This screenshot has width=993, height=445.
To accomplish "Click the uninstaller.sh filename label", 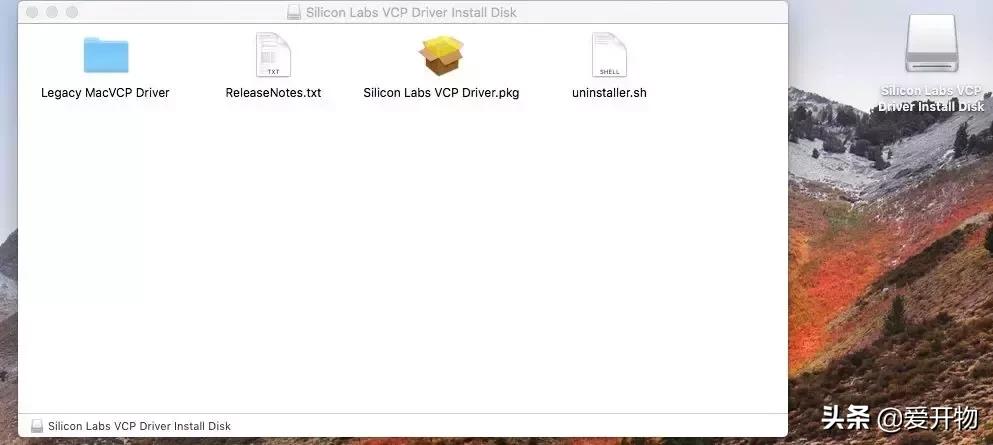I will click(609, 93).
